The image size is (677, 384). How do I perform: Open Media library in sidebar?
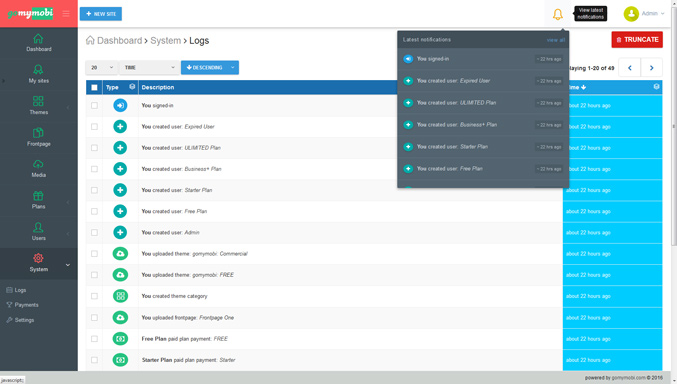[38, 168]
